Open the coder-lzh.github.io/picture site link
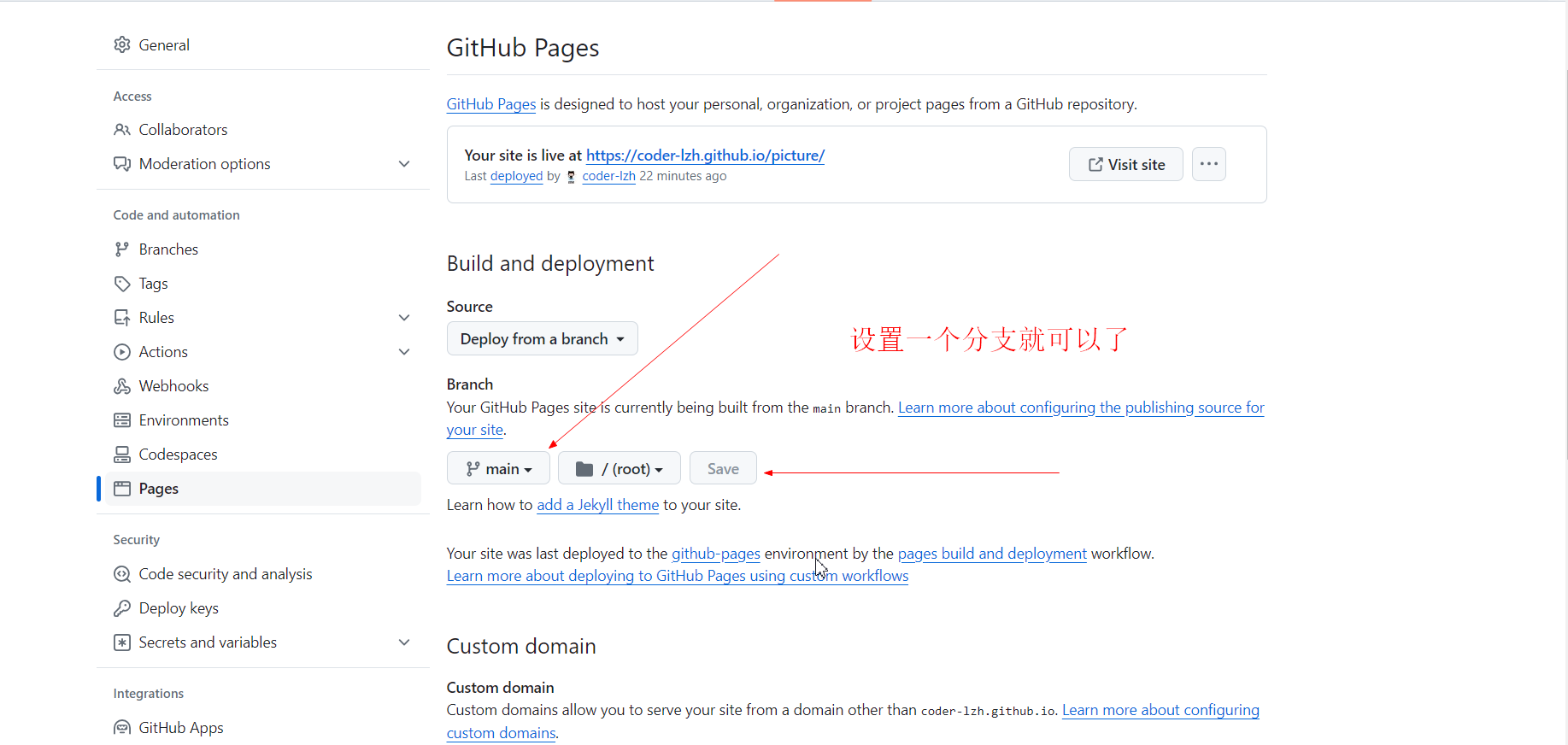The width and height of the screenshot is (1568, 745). tap(705, 155)
